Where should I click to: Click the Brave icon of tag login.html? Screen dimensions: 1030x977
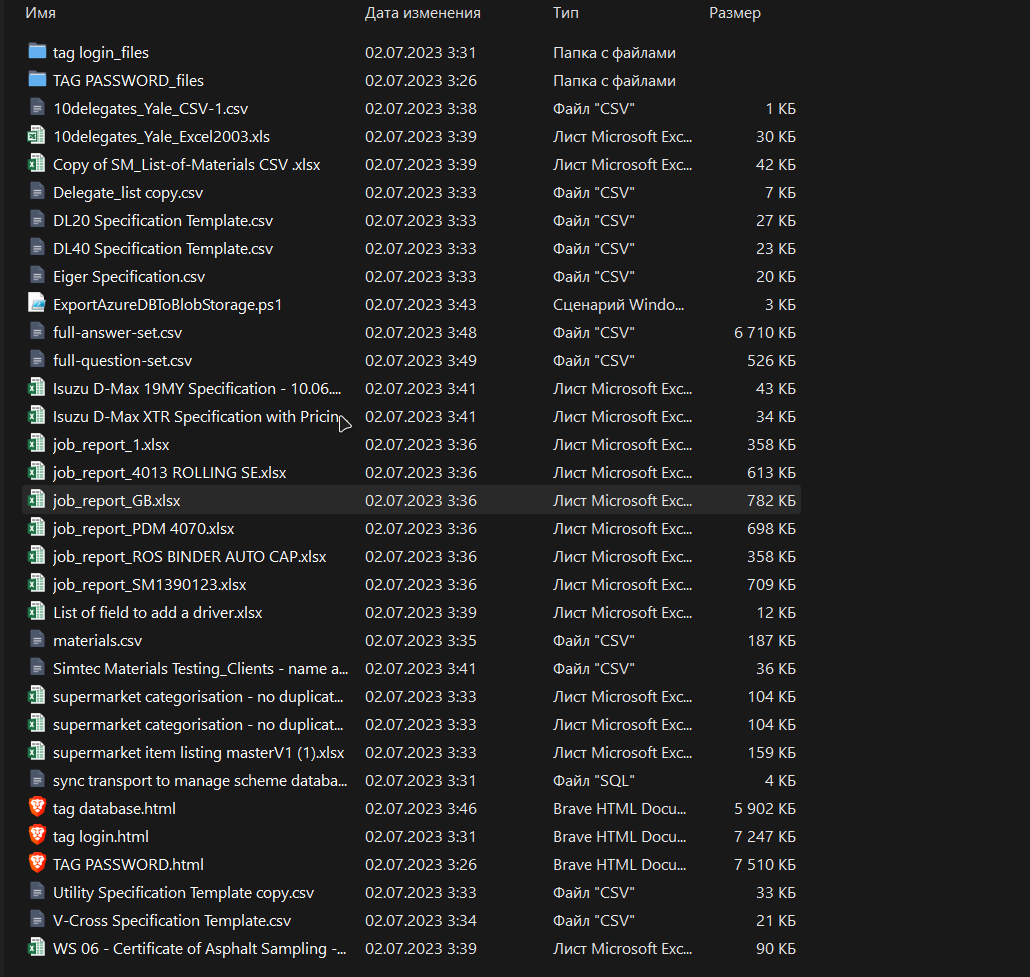(37, 836)
